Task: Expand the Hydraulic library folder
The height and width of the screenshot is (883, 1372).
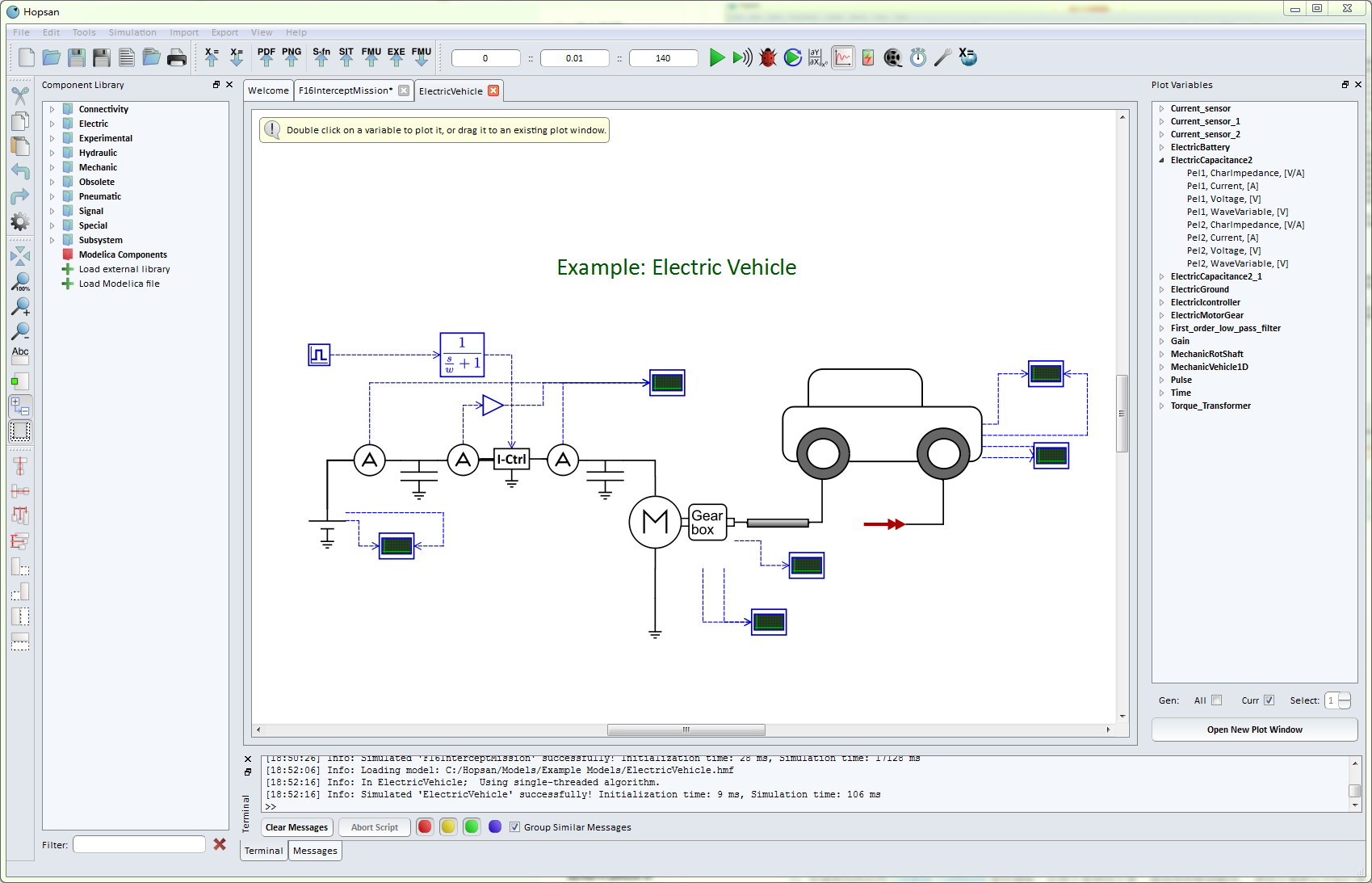Action: tap(52, 153)
